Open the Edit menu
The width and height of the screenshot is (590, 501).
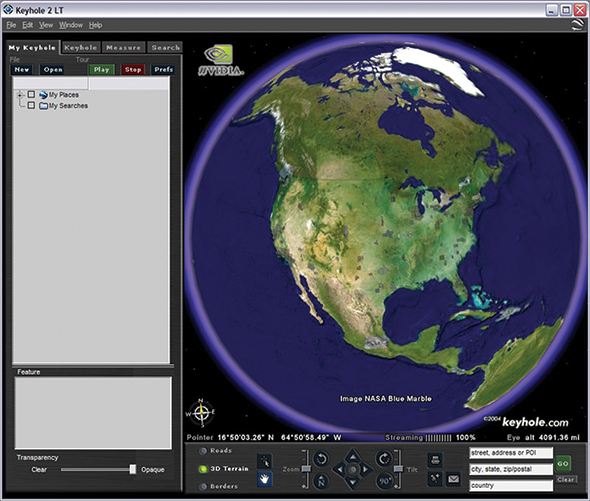coord(27,25)
